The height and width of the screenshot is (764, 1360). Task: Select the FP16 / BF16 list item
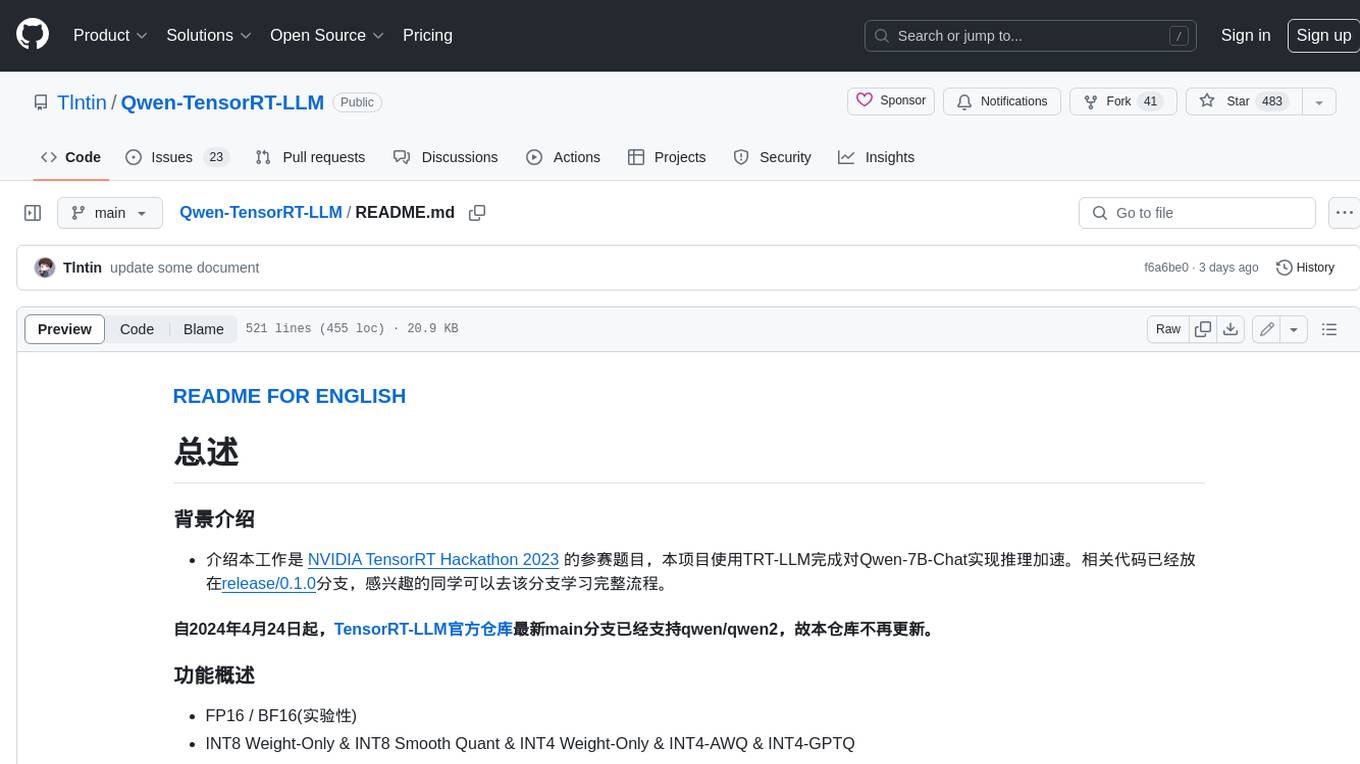[x=281, y=715]
